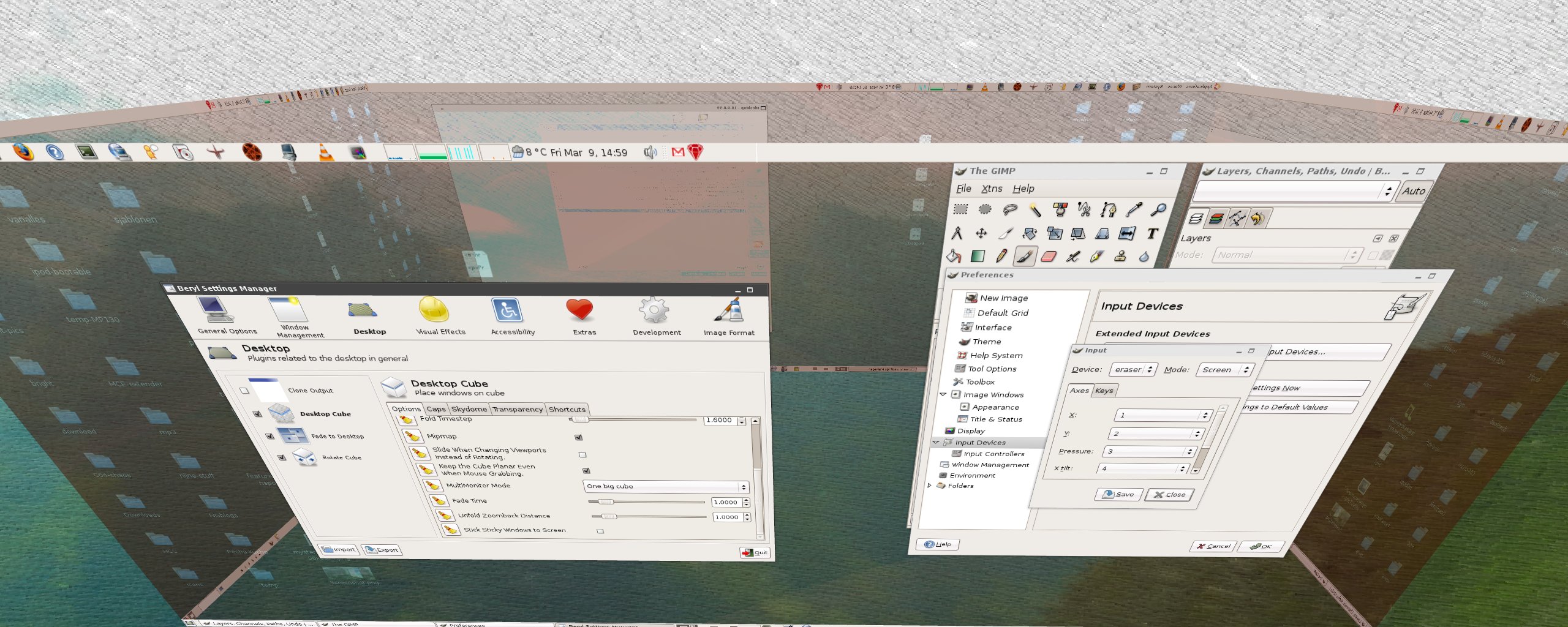The width and height of the screenshot is (1568, 627).
Task: Toggle the Fade to Desktop plugin checkbox
Action: 269,436
